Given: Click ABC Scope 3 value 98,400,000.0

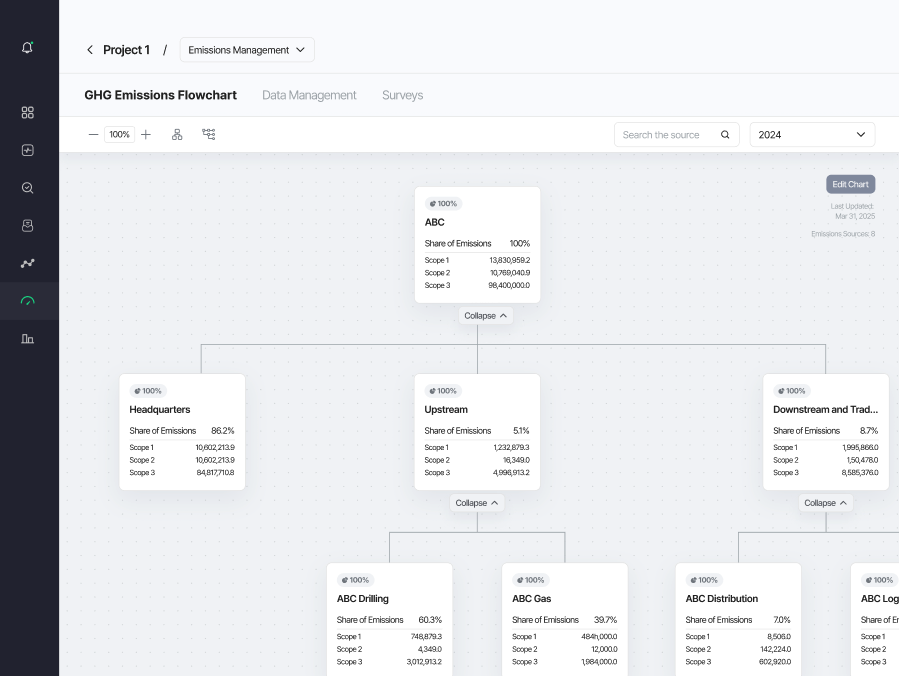Looking at the screenshot, I should pos(509,286).
